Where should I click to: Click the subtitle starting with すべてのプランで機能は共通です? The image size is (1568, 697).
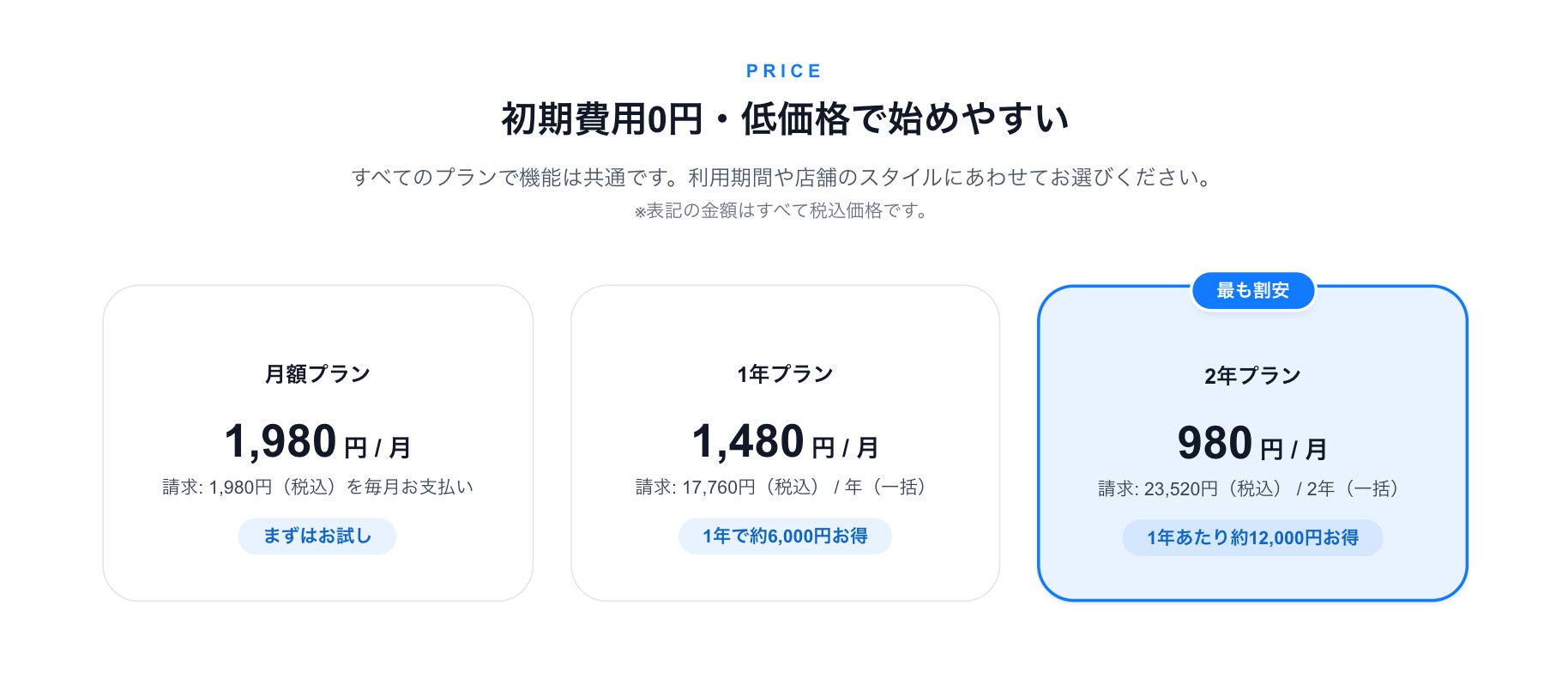[x=784, y=178]
